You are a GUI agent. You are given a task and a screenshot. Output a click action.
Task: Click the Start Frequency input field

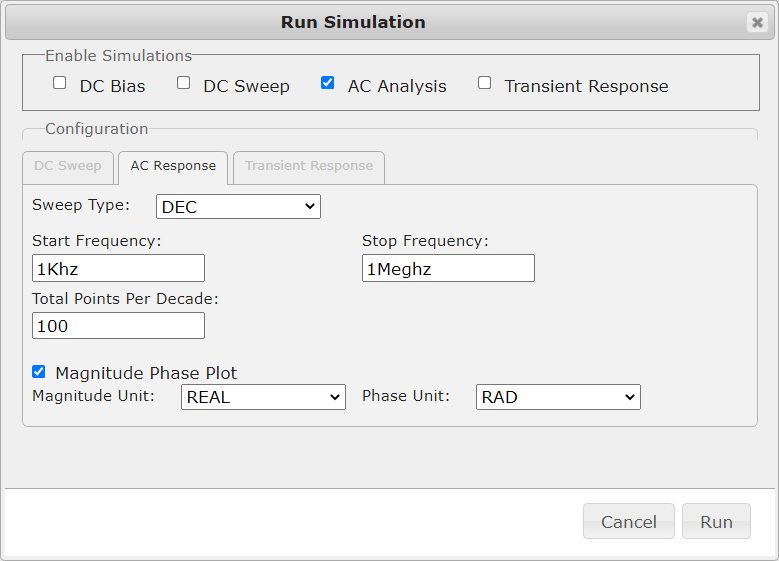(118, 268)
